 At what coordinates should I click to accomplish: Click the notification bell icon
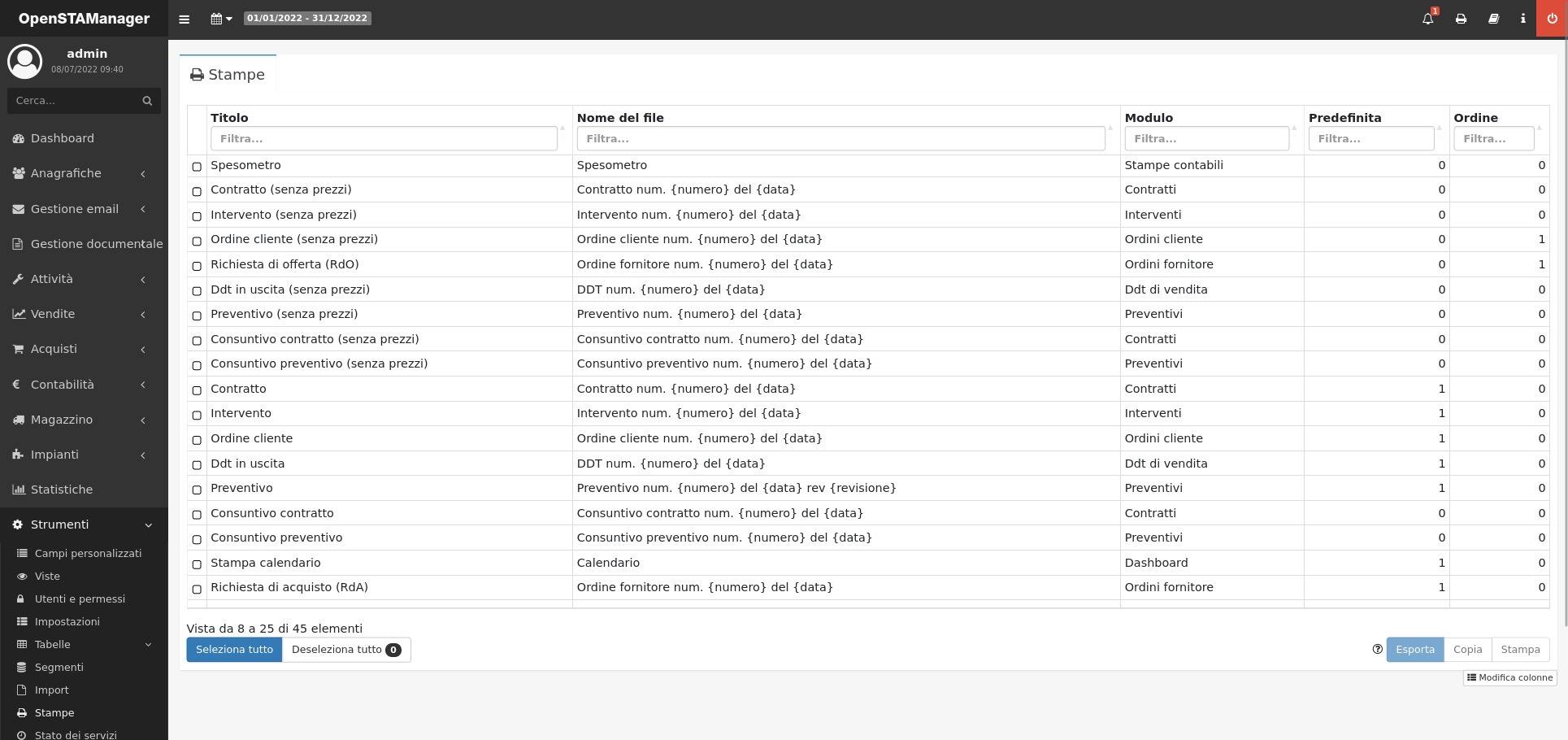pyautogui.click(x=1427, y=19)
